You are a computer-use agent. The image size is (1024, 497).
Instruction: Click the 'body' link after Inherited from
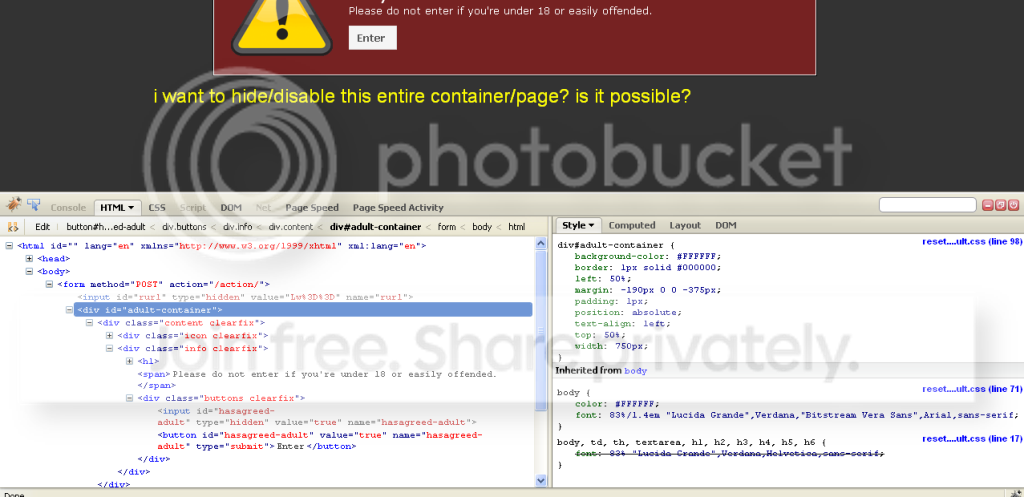[x=635, y=370]
